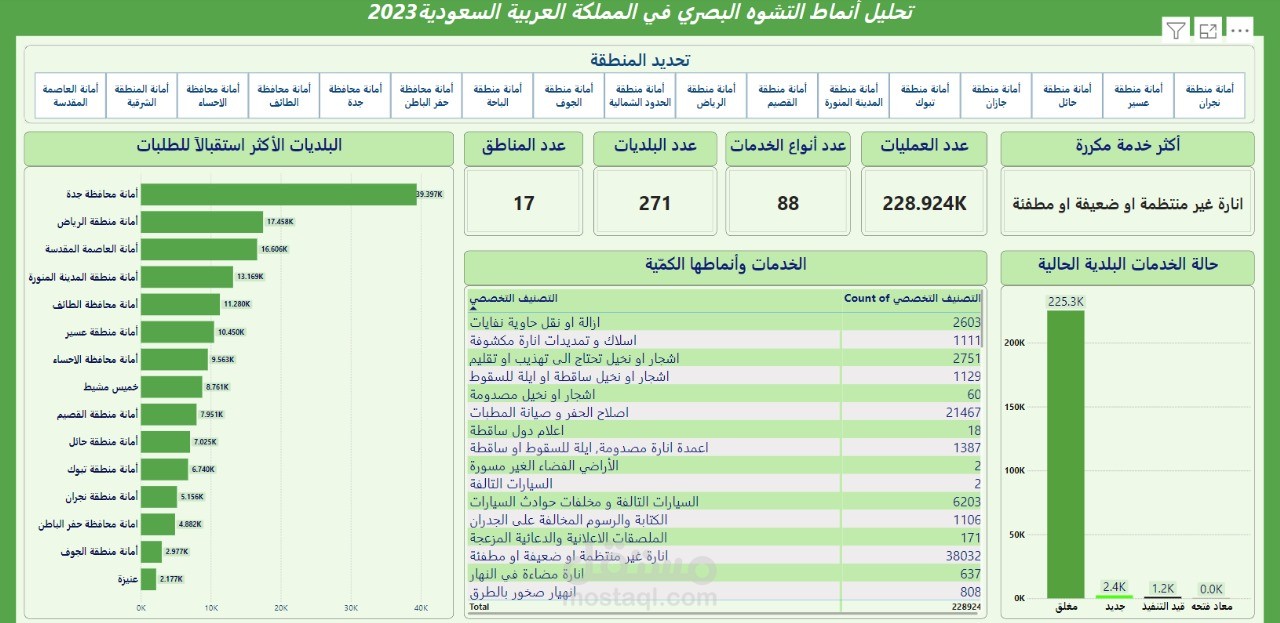1280x623 pixels.
Task: Click the خميس مشيط axis label
Action: coord(109,386)
